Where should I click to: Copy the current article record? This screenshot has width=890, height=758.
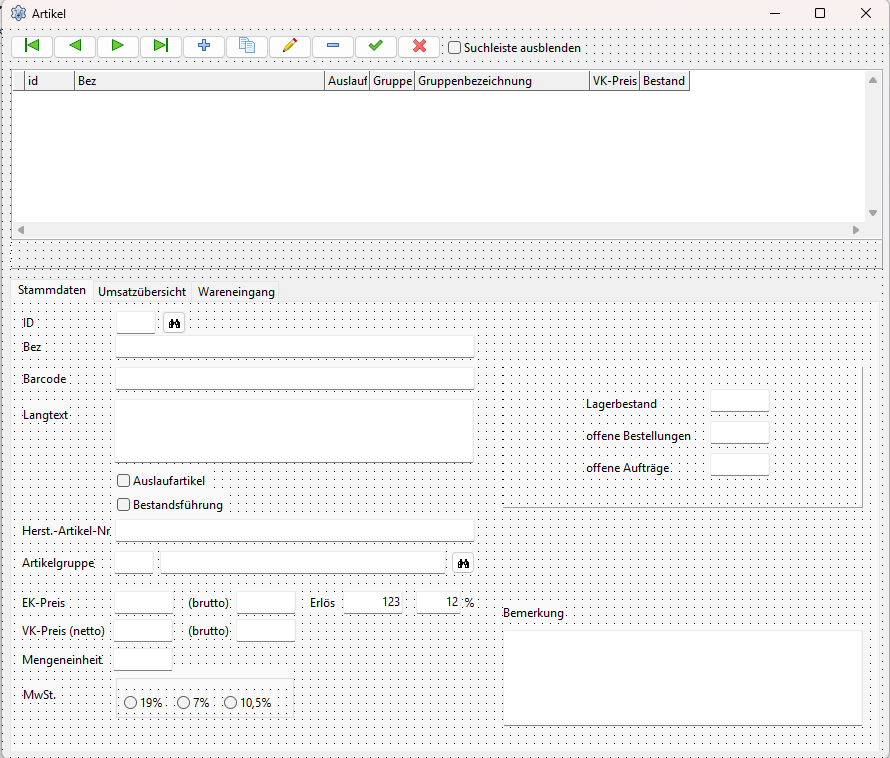(247, 46)
